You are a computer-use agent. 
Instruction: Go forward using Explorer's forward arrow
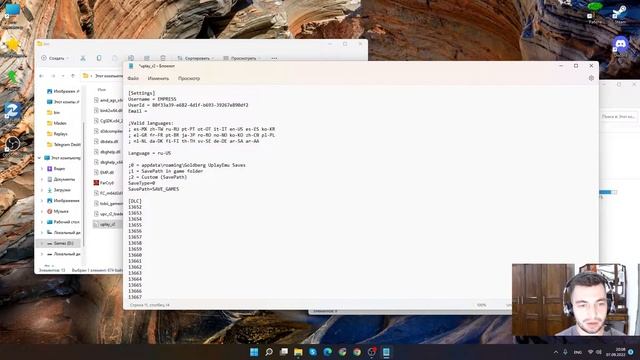53,76
